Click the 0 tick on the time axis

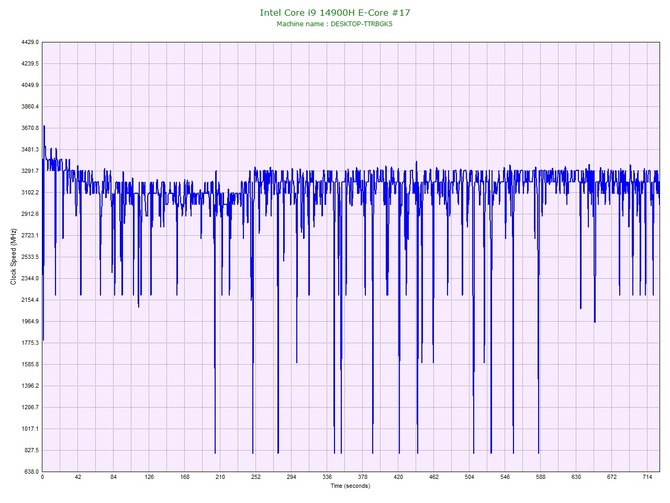coord(42,477)
